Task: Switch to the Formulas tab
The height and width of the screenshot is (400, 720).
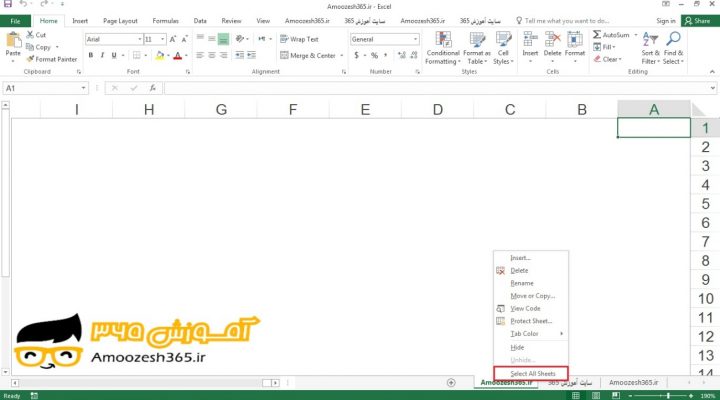Action: pyautogui.click(x=165, y=21)
